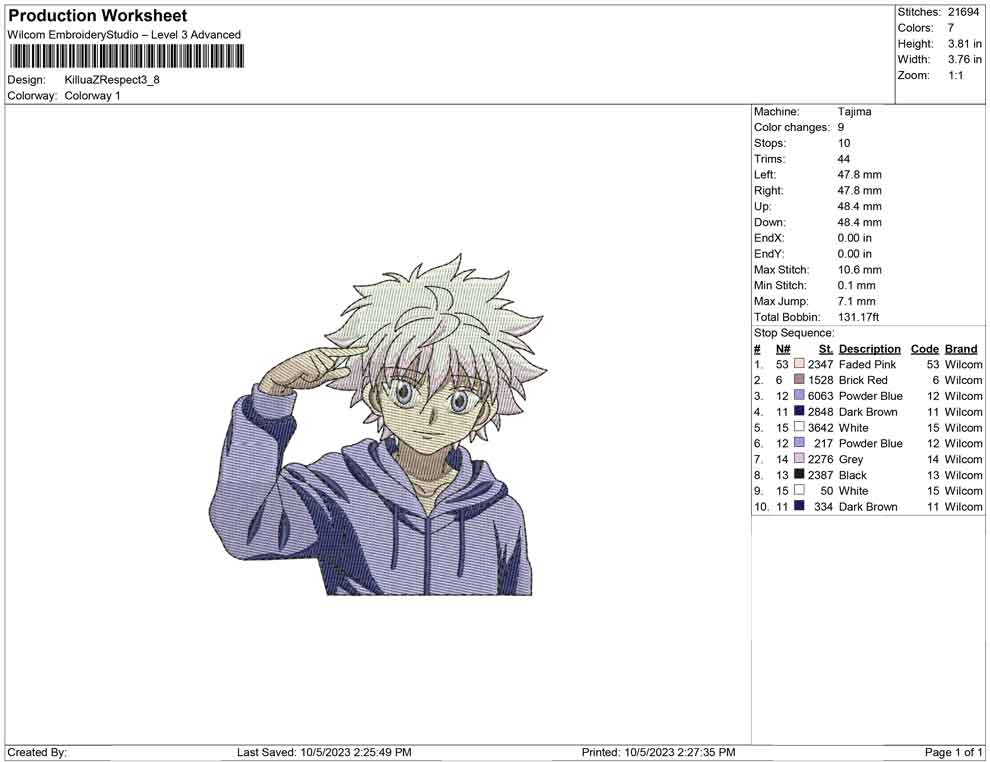Click the Colors value '7'
This screenshot has height=762, width=990.
(950, 28)
